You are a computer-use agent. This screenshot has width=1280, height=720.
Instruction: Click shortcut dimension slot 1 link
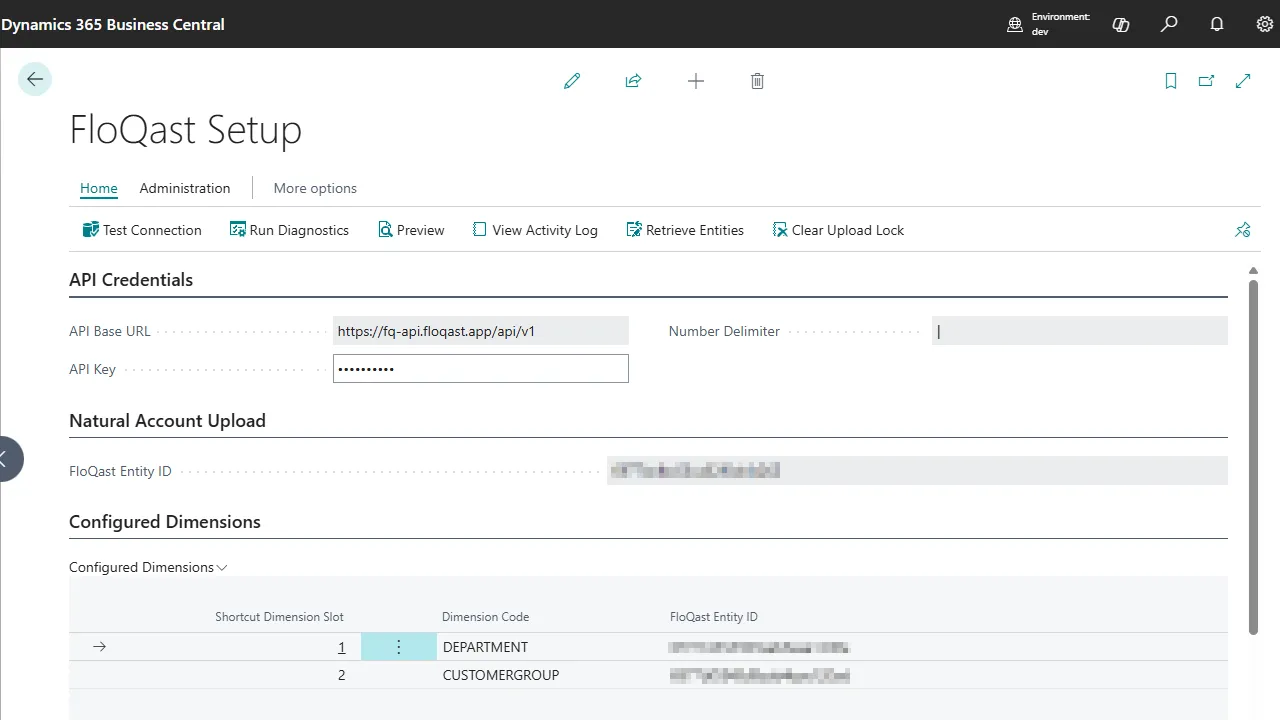(x=342, y=647)
